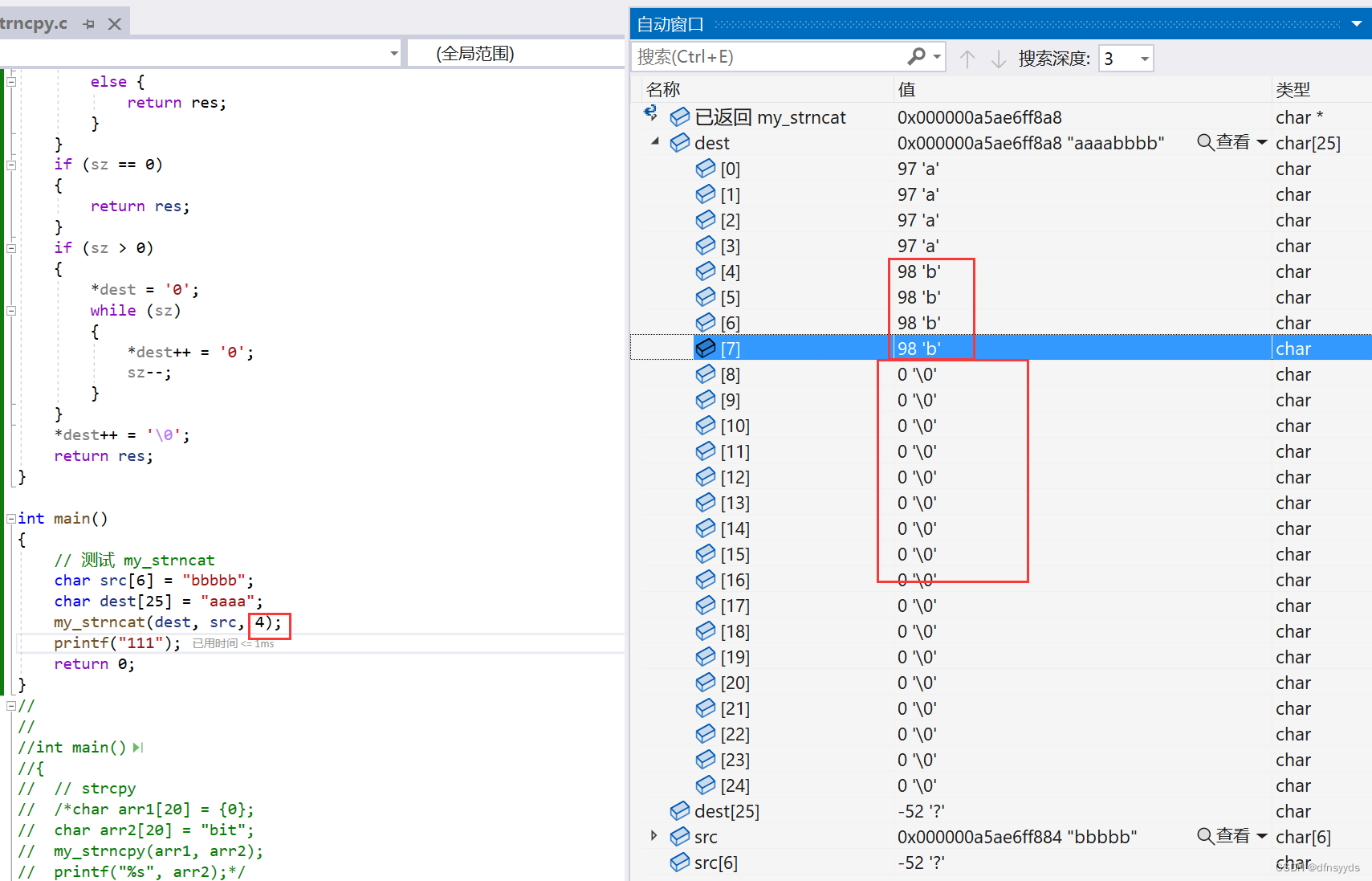Click the cube icon of element [24]

coord(706,785)
